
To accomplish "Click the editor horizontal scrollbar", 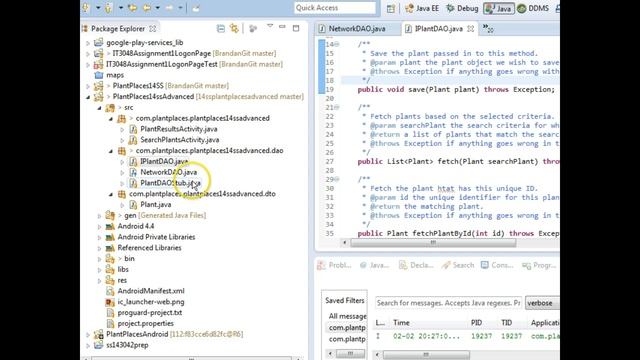I will click(433, 243).
